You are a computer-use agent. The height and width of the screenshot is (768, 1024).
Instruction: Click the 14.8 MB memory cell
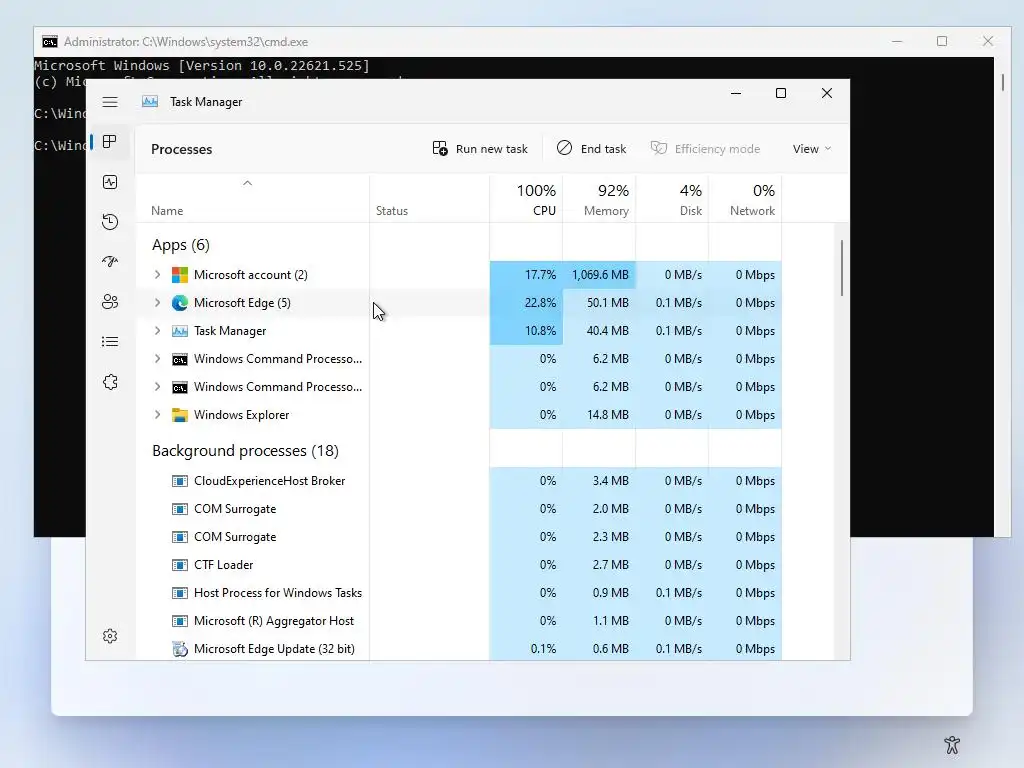click(600, 415)
